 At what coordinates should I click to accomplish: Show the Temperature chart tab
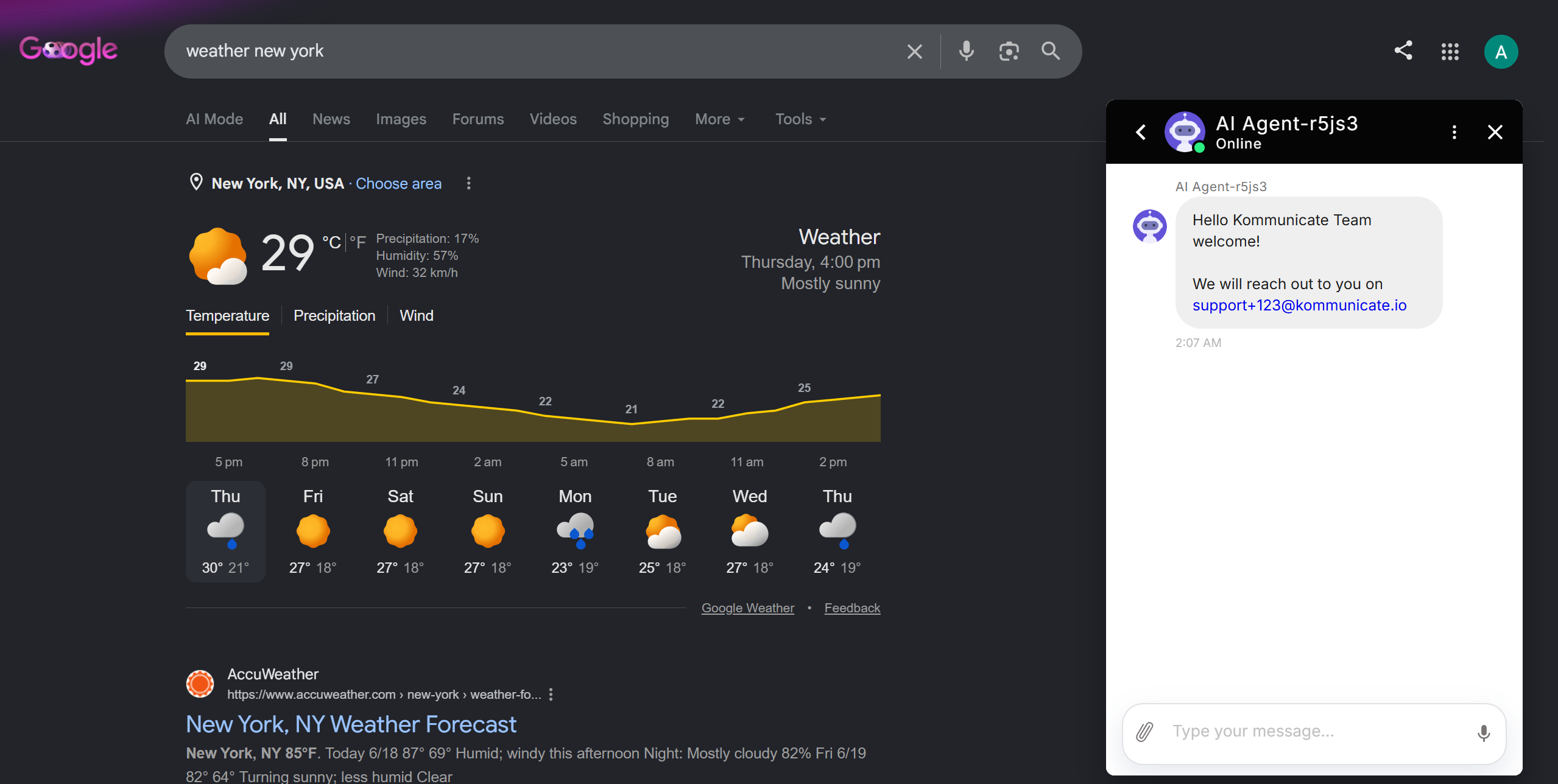tap(227, 316)
